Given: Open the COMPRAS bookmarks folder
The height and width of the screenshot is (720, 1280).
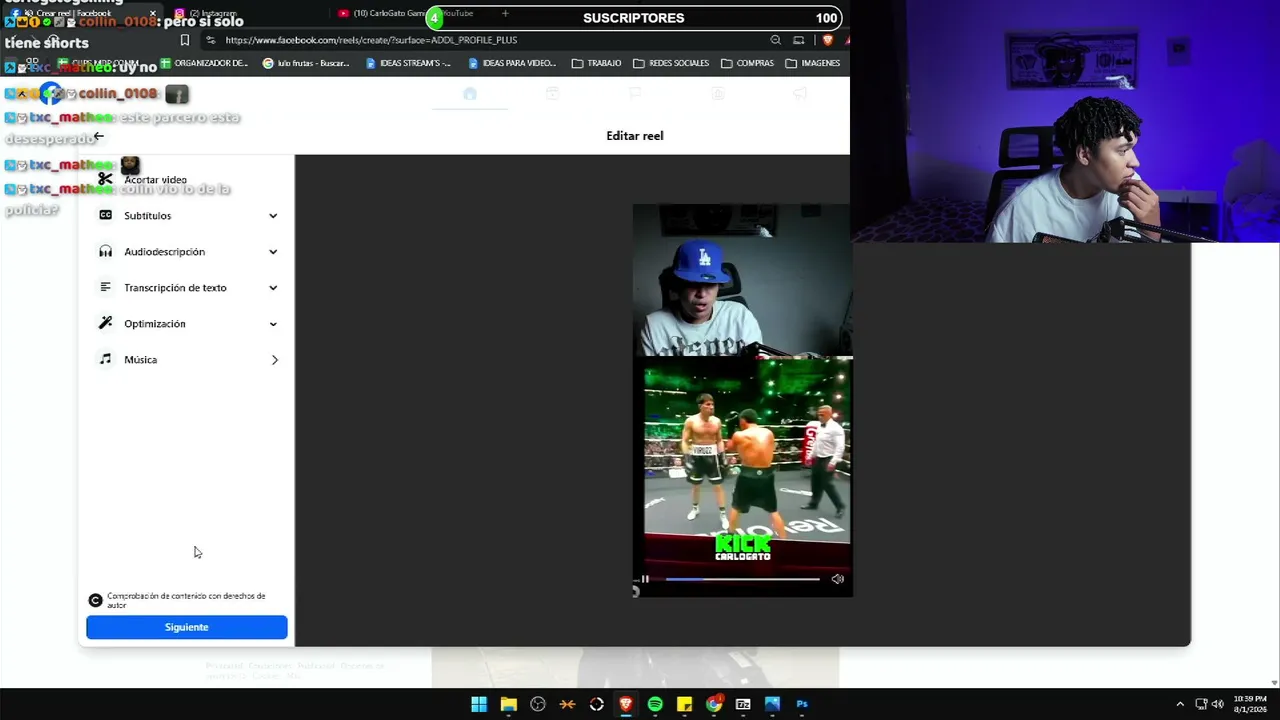Looking at the screenshot, I should pos(747,63).
